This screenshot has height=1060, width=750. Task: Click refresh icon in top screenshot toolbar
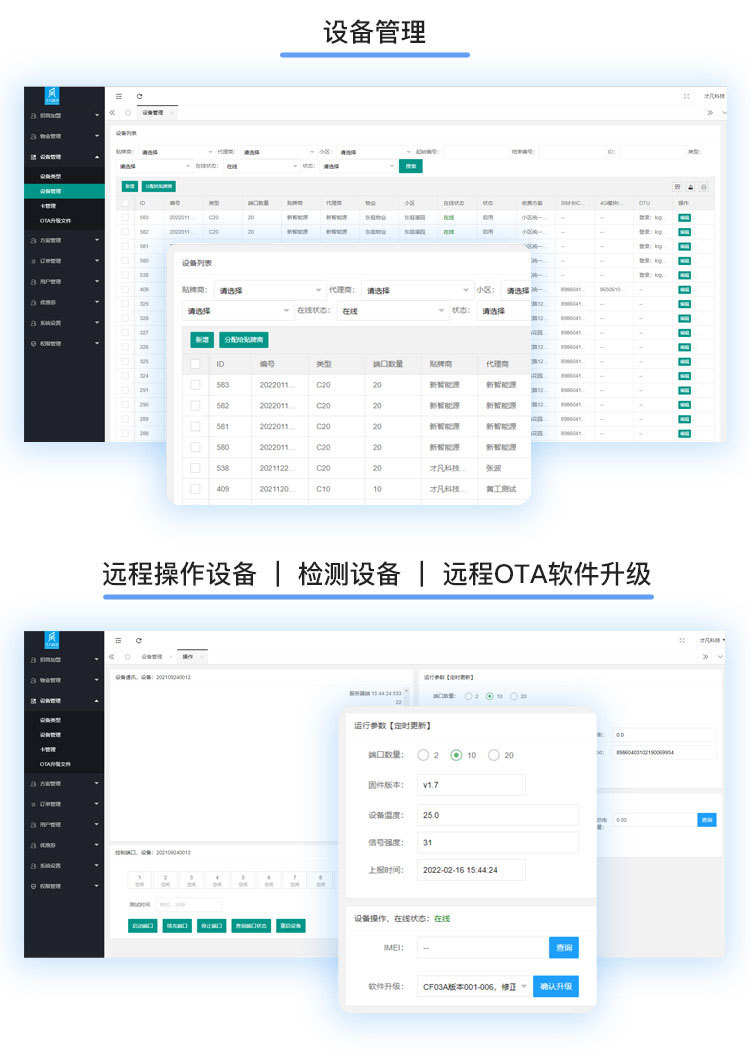139,97
